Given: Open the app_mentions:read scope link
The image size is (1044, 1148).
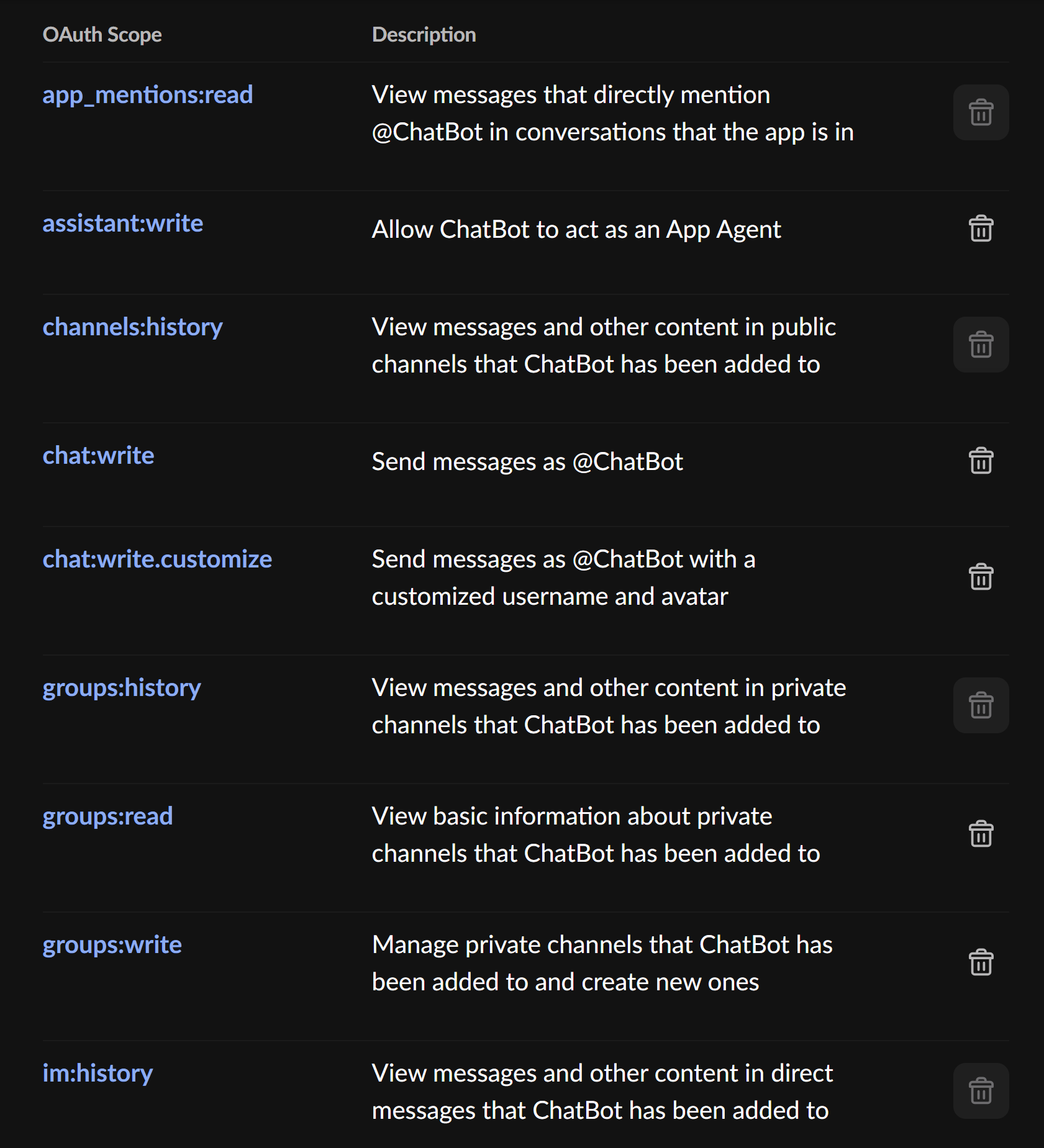Looking at the screenshot, I should tap(148, 95).
